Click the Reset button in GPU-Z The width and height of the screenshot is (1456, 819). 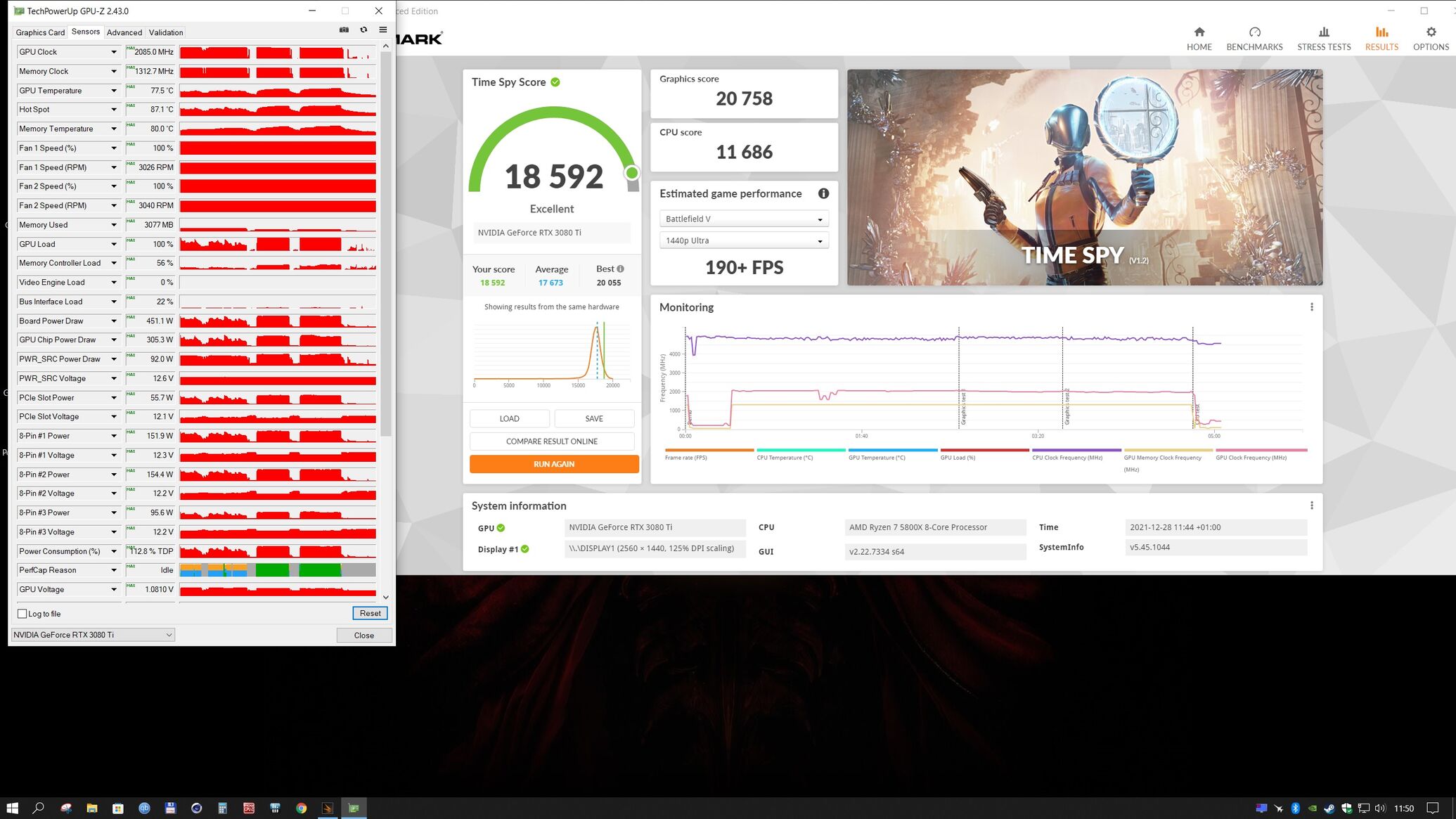coord(370,613)
